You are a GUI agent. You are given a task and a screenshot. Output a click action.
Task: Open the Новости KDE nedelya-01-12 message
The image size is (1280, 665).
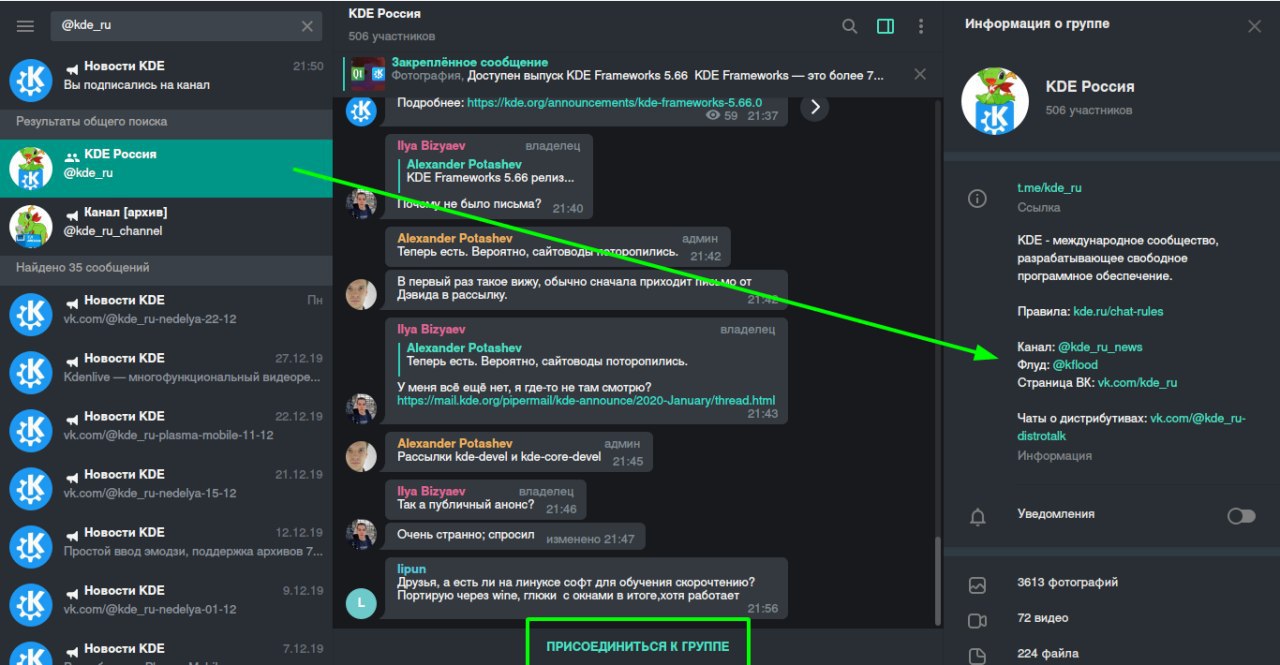click(166, 604)
